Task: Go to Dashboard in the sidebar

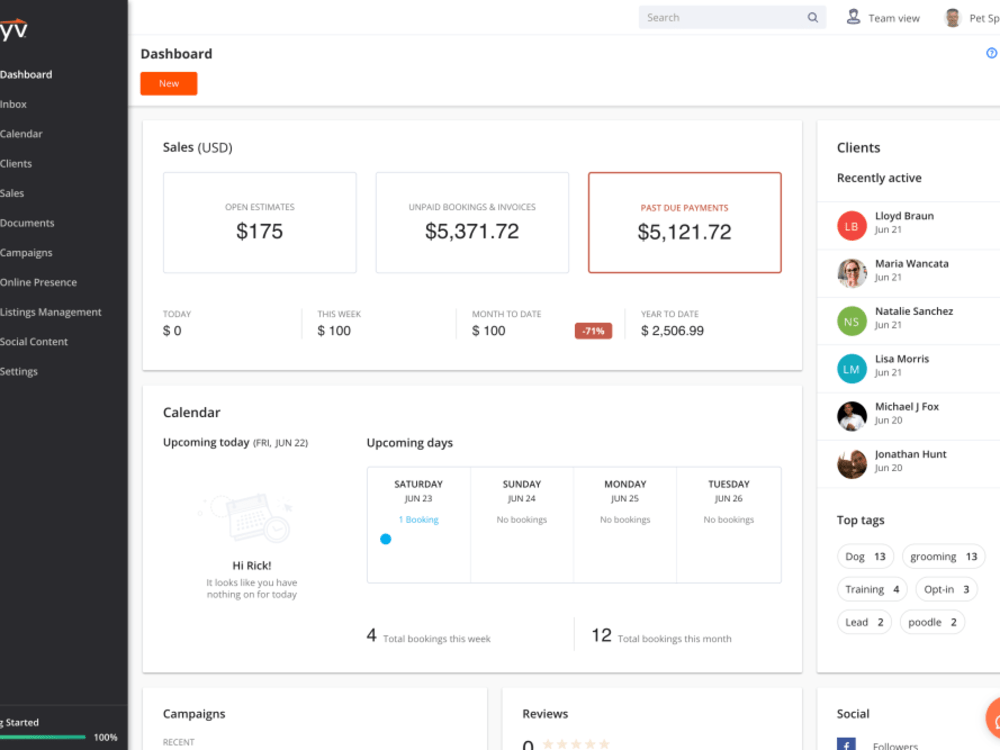Action: (26, 75)
